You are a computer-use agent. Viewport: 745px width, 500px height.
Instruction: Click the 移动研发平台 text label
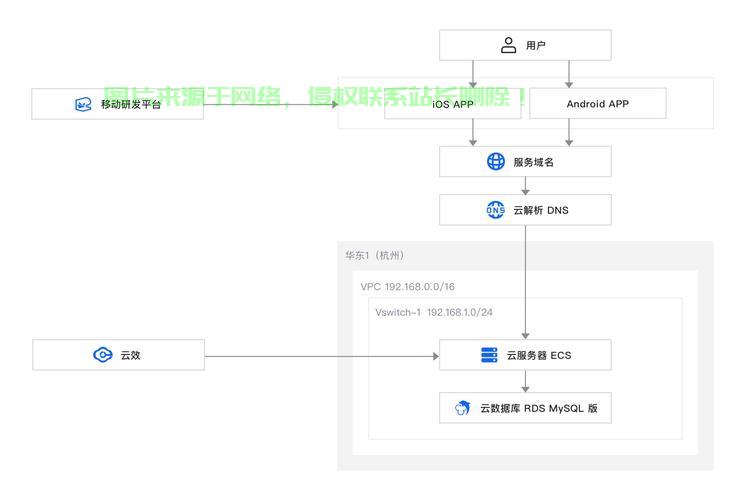(x=130, y=104)
